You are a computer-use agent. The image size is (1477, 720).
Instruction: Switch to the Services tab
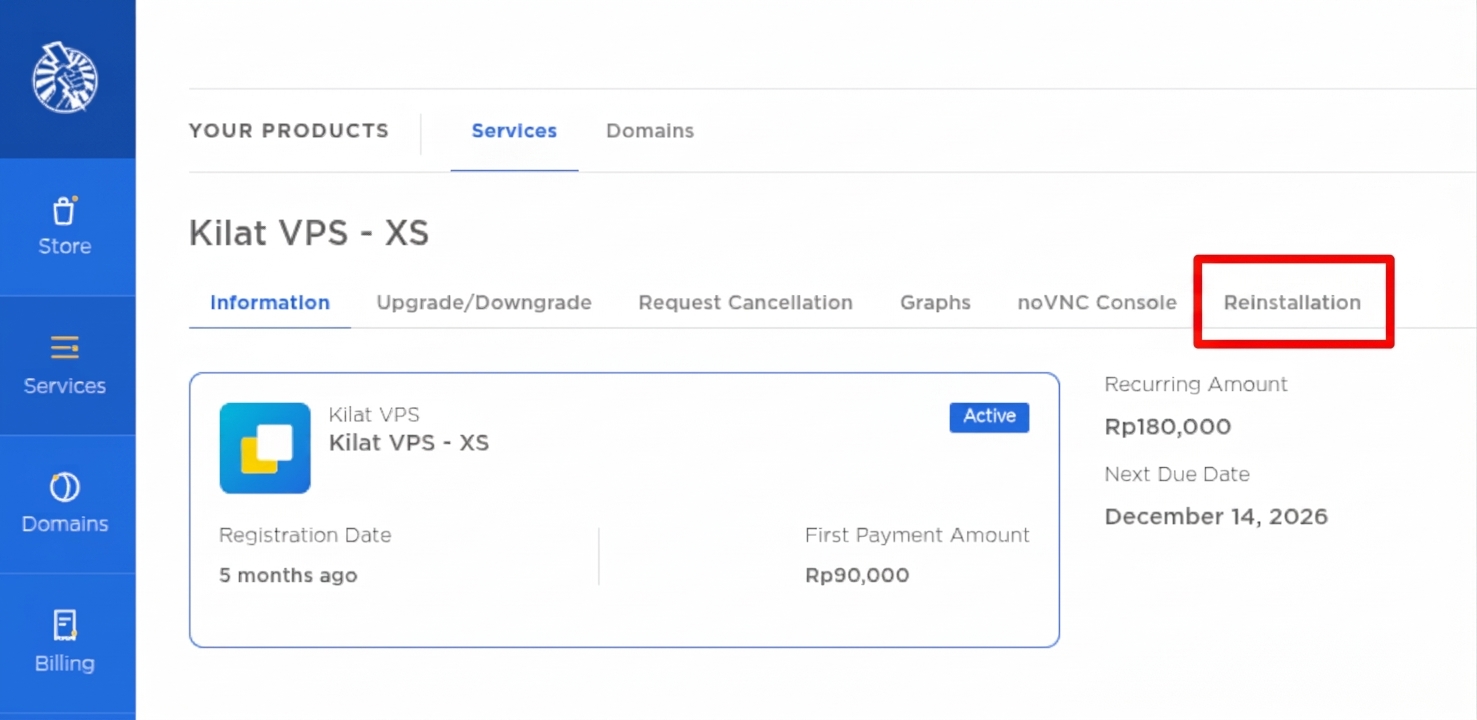click(x=514, y=131)
